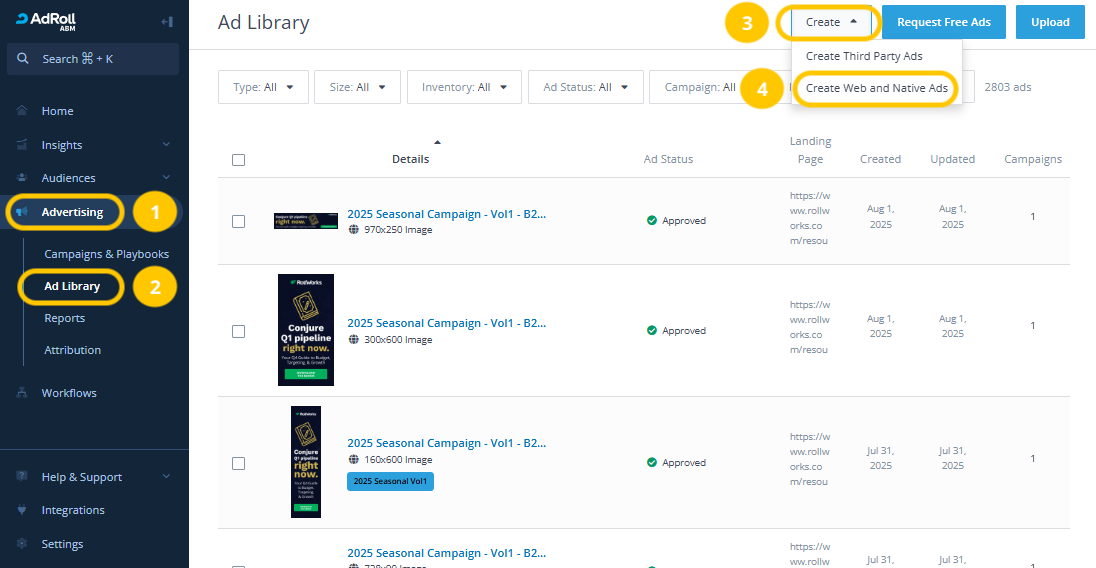
Task: Toggle the select-all checkbox in table header
Action: [238, 160]
